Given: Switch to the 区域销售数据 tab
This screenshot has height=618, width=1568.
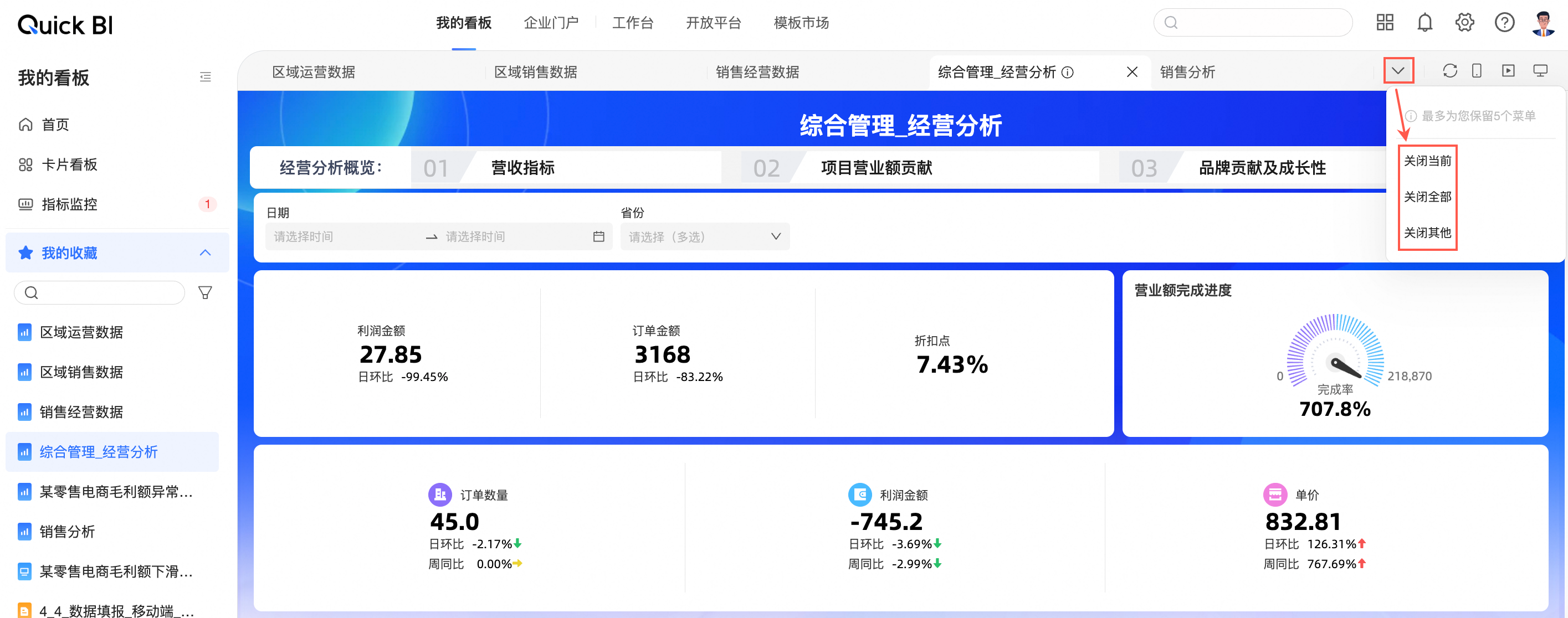Looking at the screenshot, I should point(535,73).
